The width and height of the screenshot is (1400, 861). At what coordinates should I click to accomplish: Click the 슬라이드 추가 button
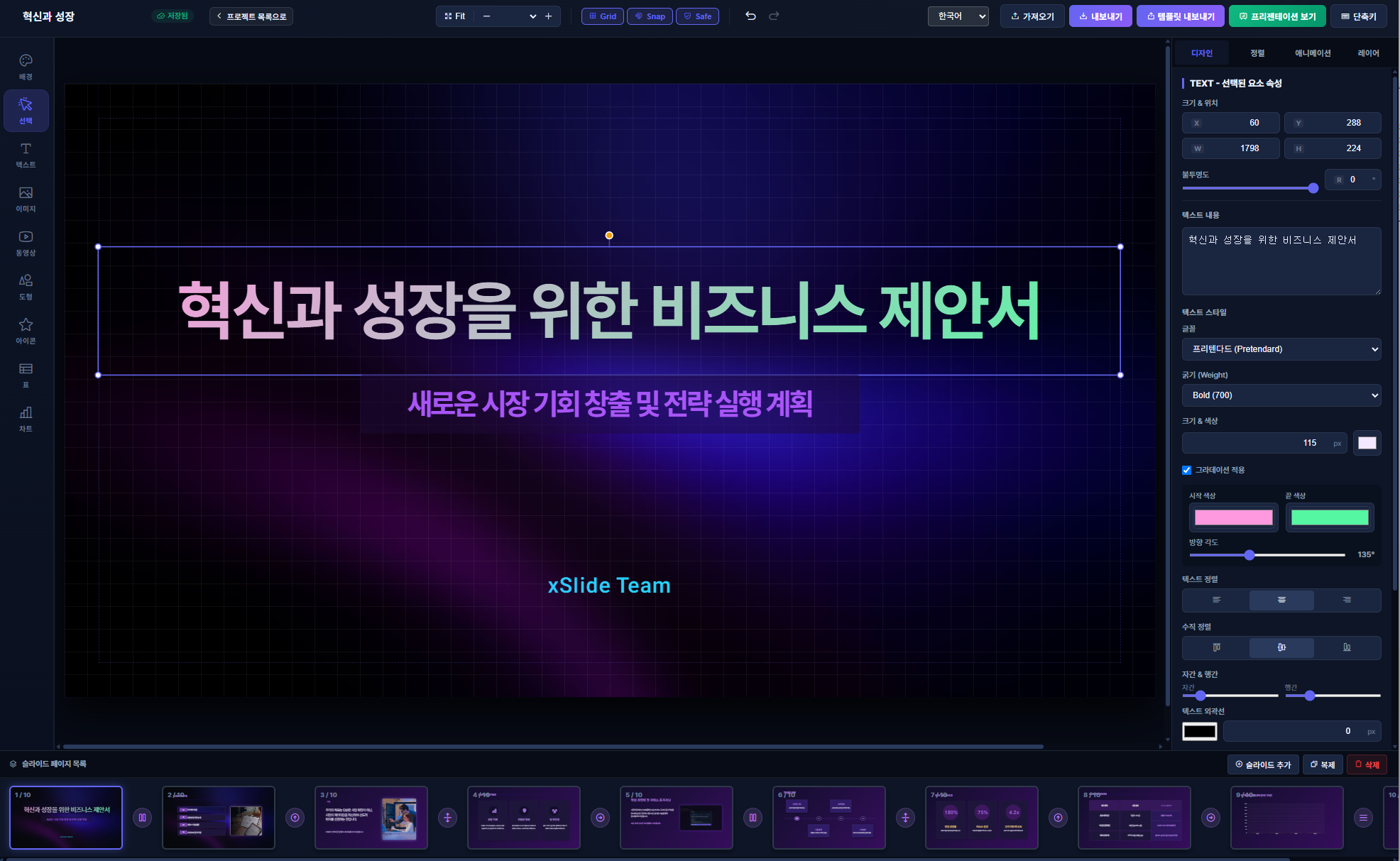1263,764
